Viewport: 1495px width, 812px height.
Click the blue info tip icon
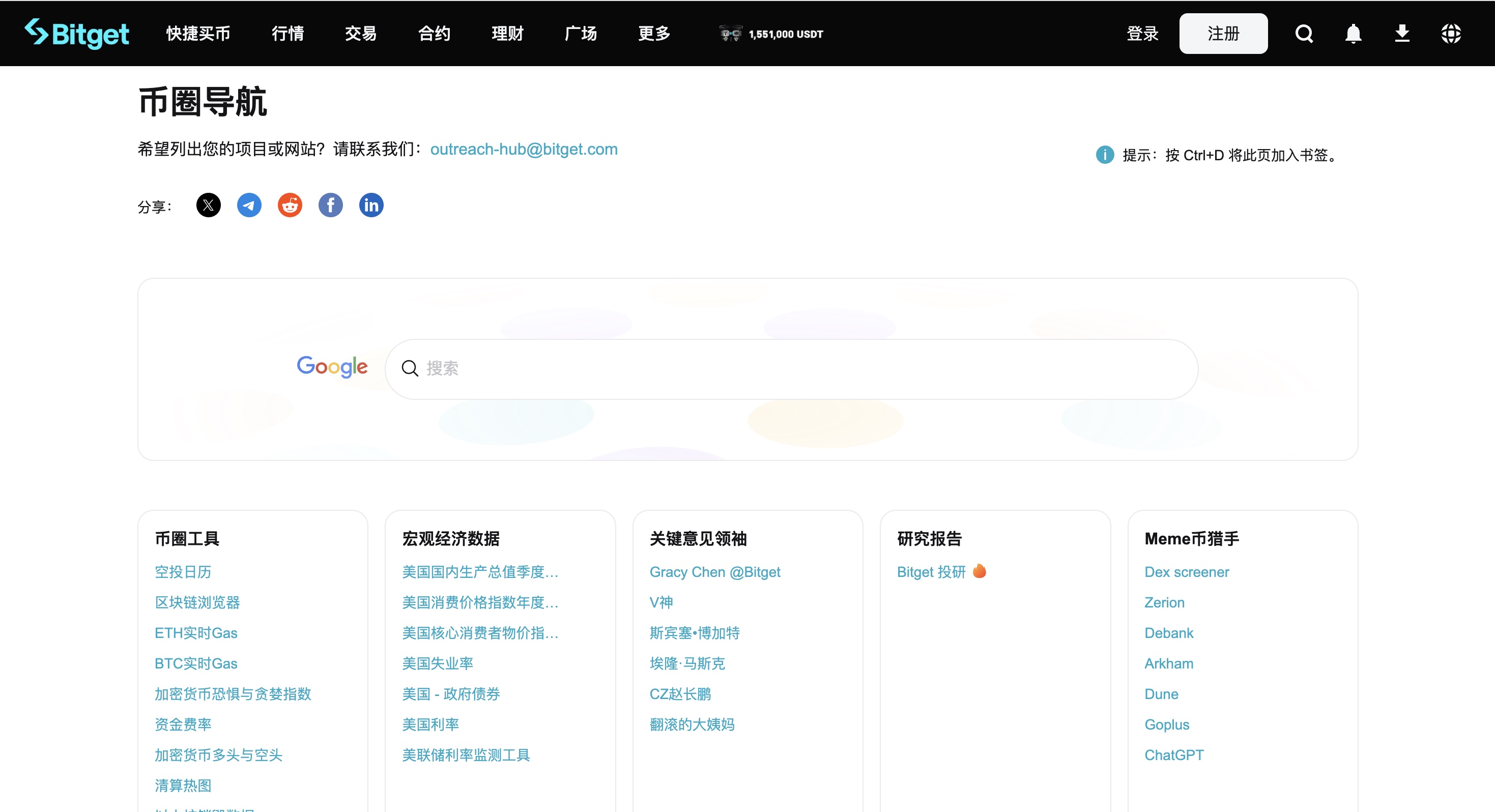1104,155
